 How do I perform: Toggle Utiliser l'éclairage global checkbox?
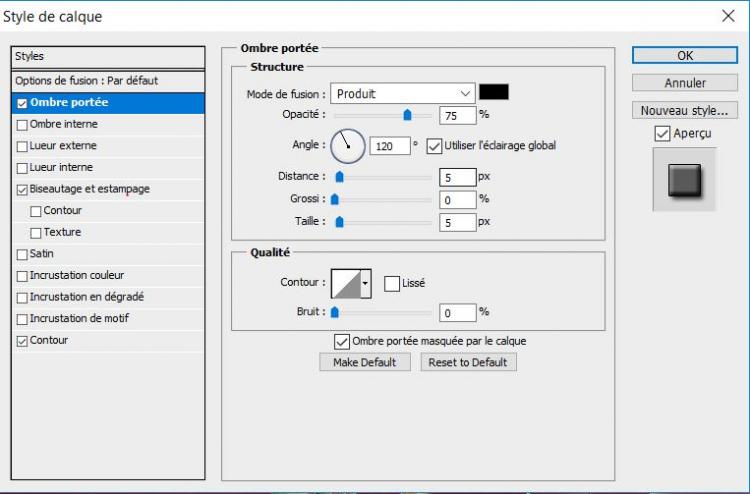tap(434, 146)
